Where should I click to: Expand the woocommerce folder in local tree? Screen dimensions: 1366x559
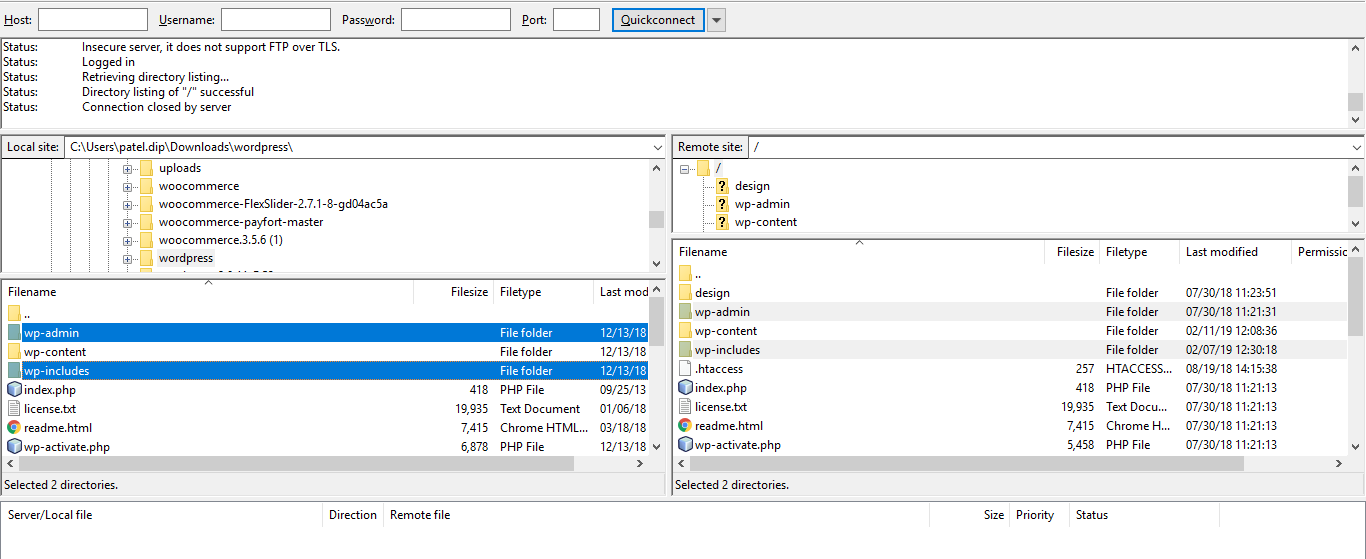point(128,187)
